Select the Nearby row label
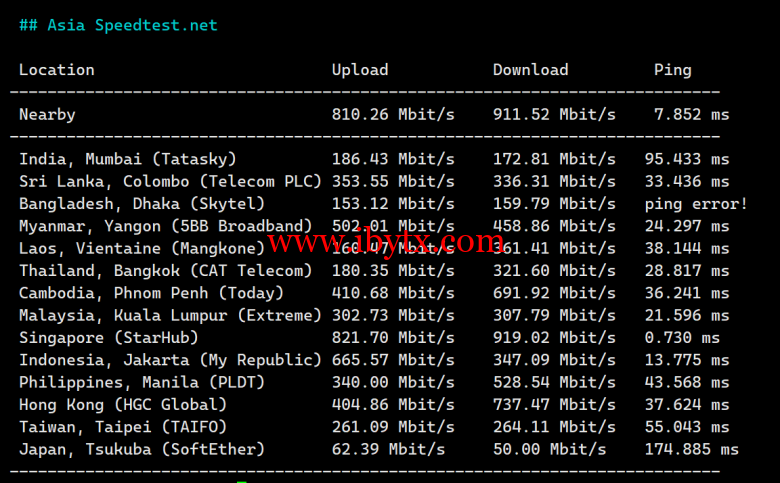Image resolution: width=780 pixels, height=483 pixels. pos(47,115)
